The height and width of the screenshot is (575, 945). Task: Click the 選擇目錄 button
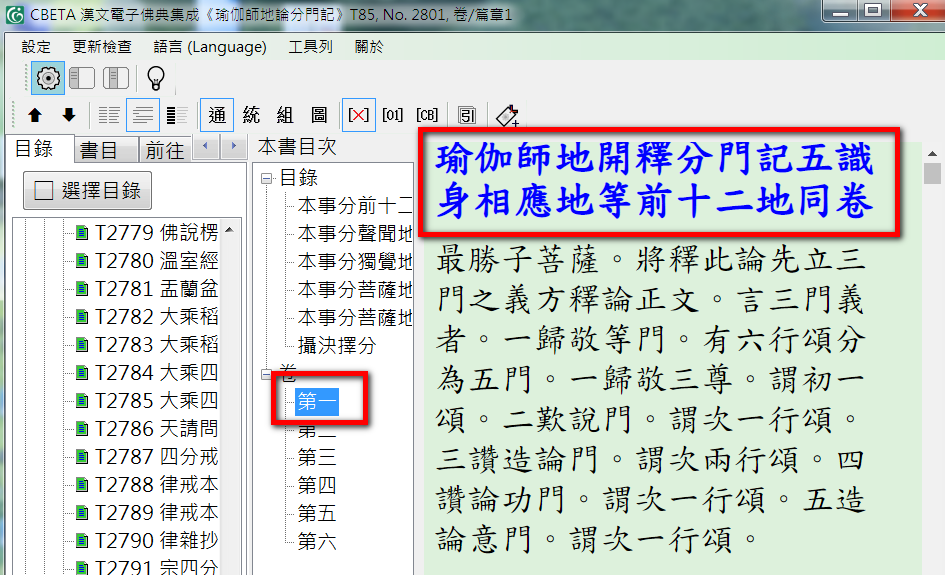[87, 190]
